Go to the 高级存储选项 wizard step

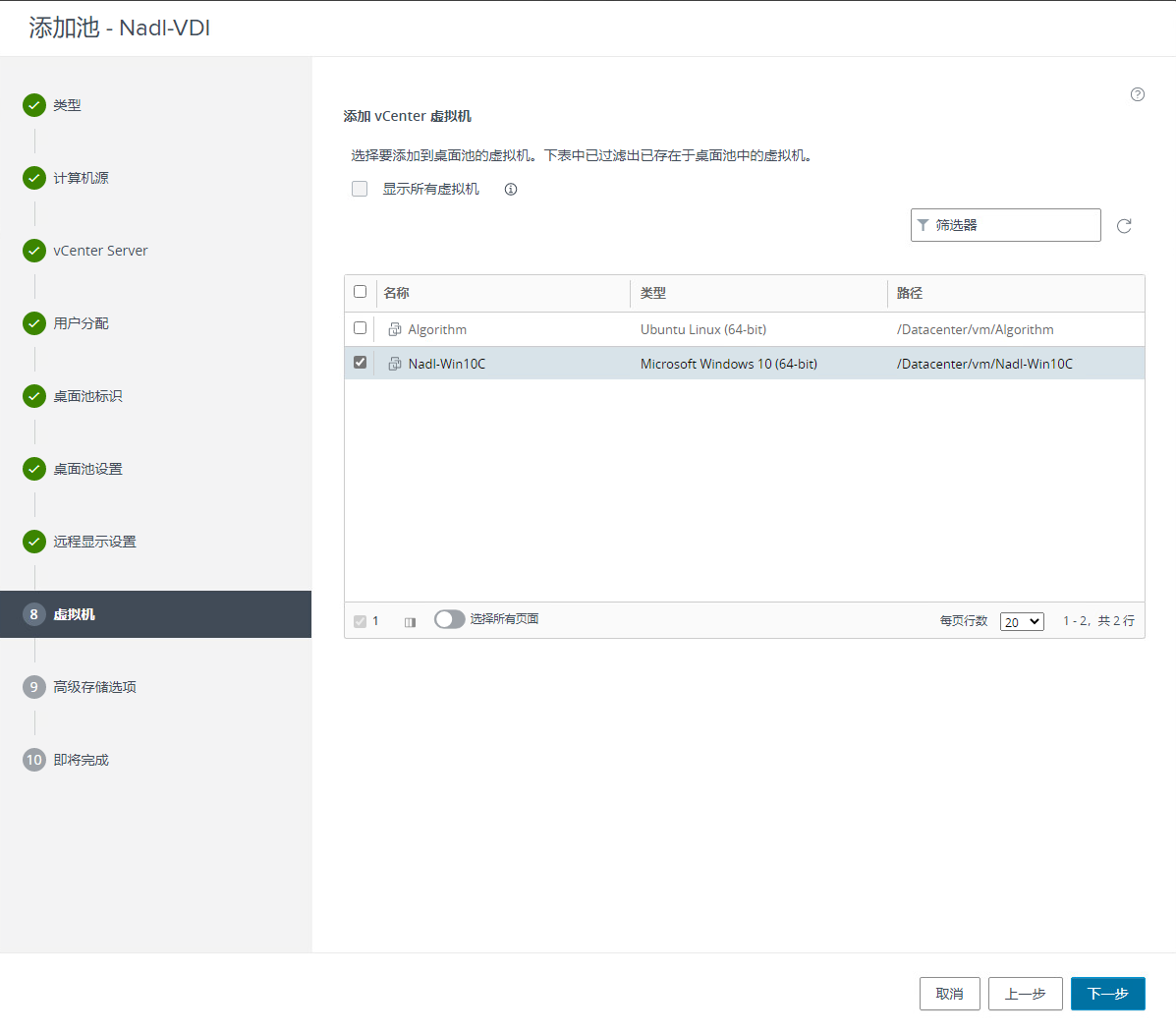(94, 687)
